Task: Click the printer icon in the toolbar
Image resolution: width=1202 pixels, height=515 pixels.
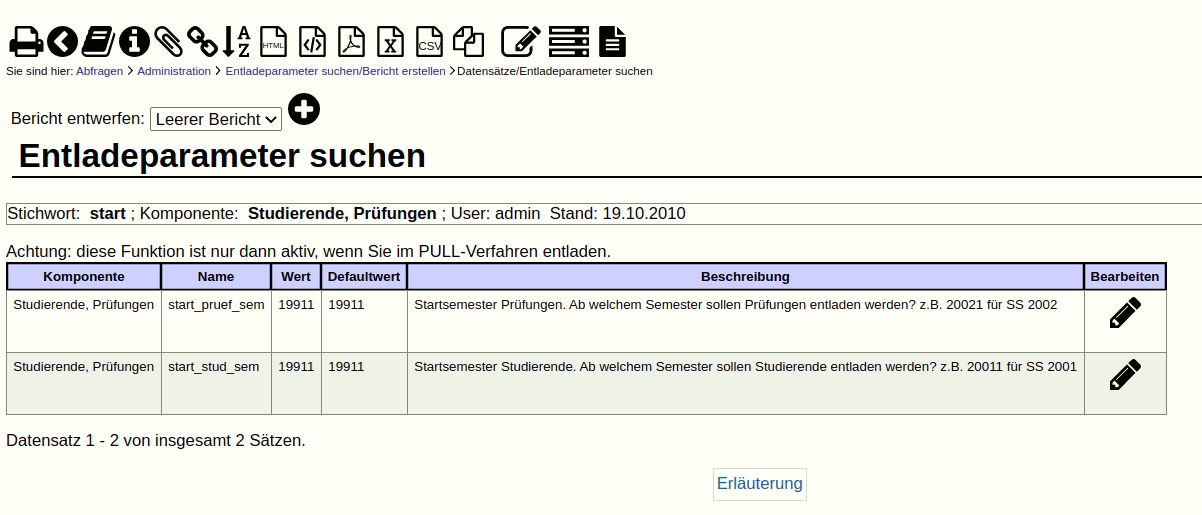Action: (x=25, y=41)
